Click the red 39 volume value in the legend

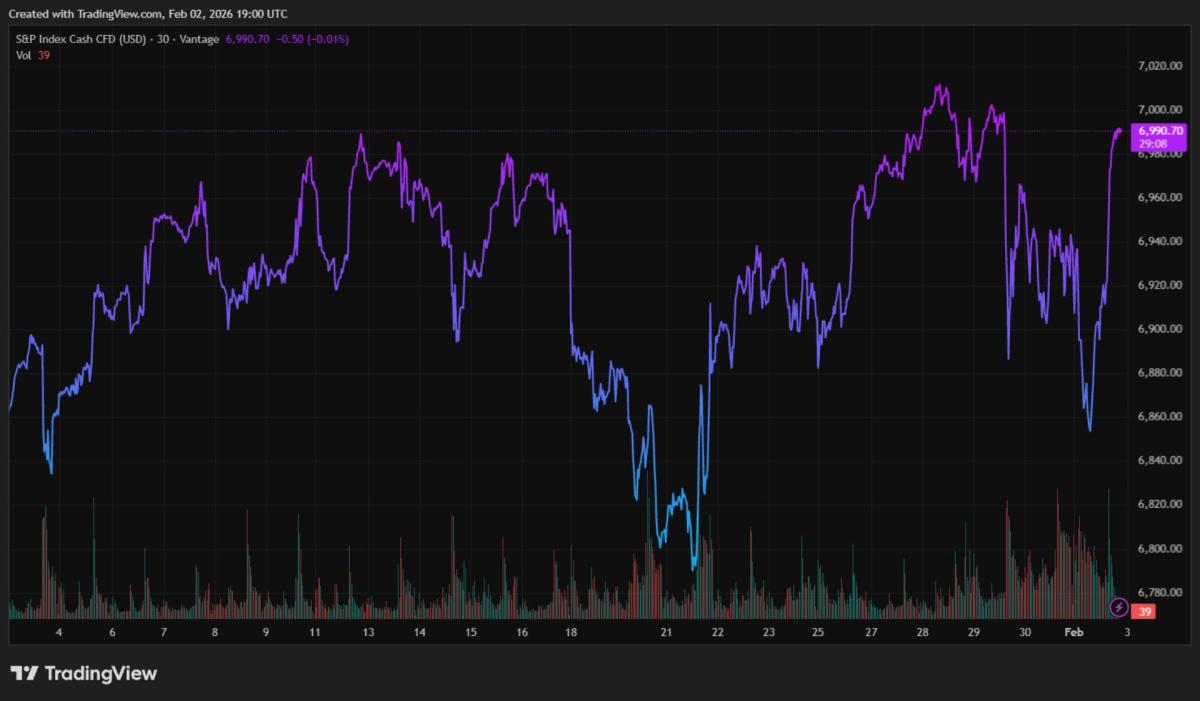point(43,55)
